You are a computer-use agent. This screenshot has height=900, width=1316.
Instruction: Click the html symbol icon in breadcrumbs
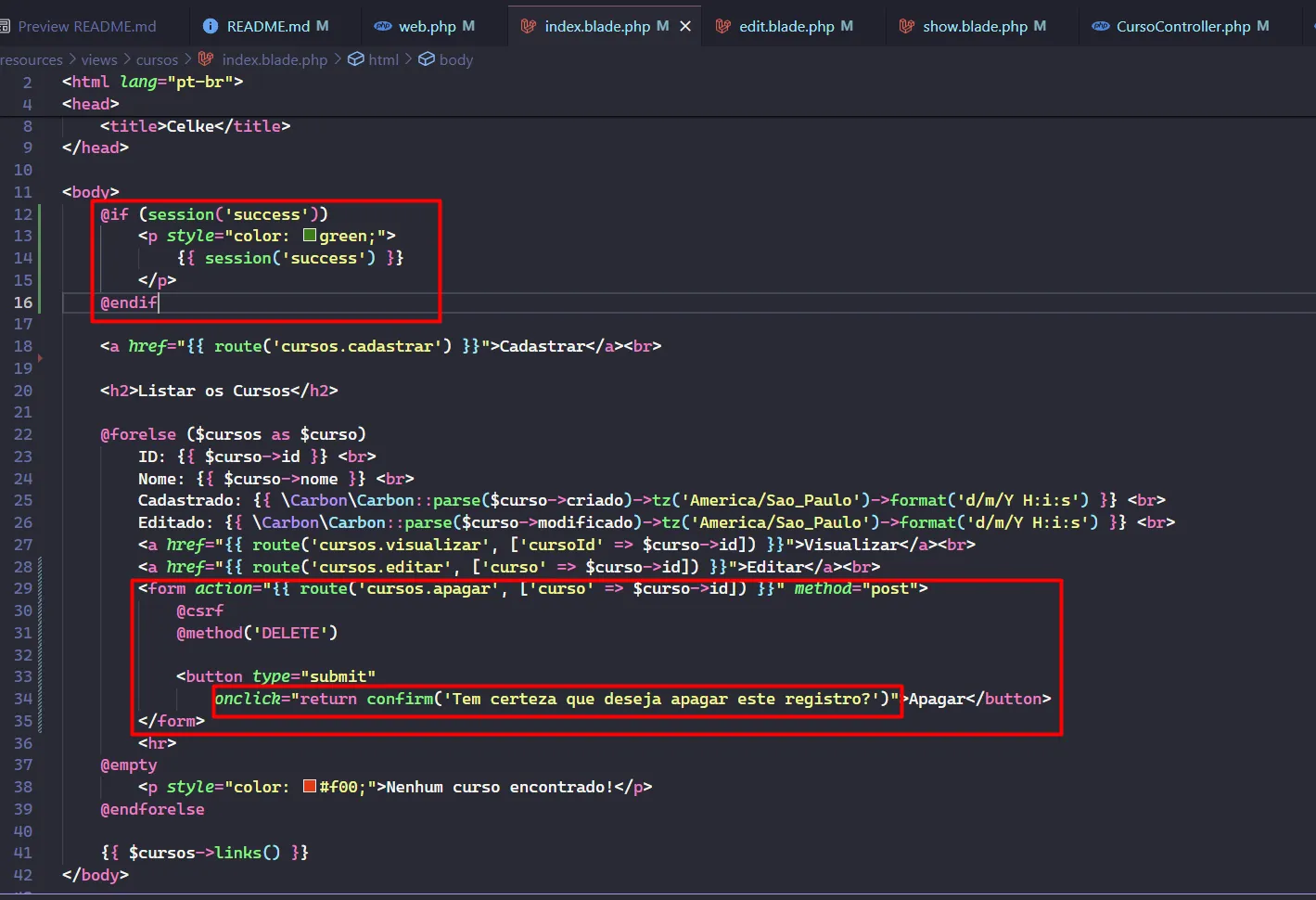click(x=355, y=59)
